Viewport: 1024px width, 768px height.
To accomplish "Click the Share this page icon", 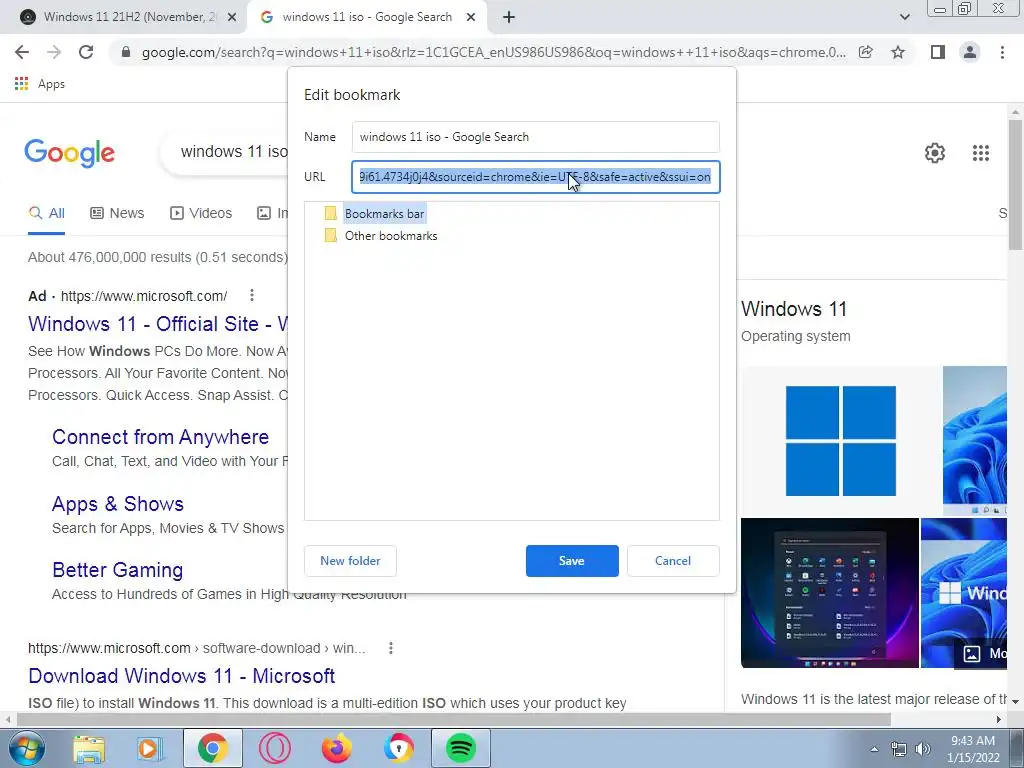I will tap(865, 52).
